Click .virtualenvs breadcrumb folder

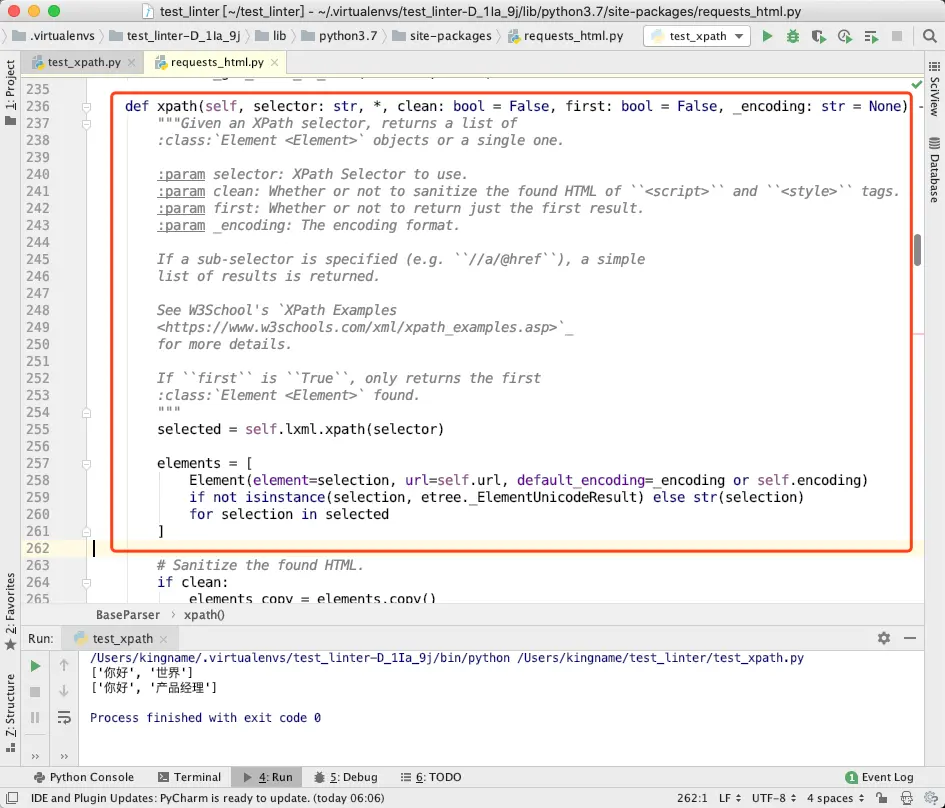click(54, 36)
